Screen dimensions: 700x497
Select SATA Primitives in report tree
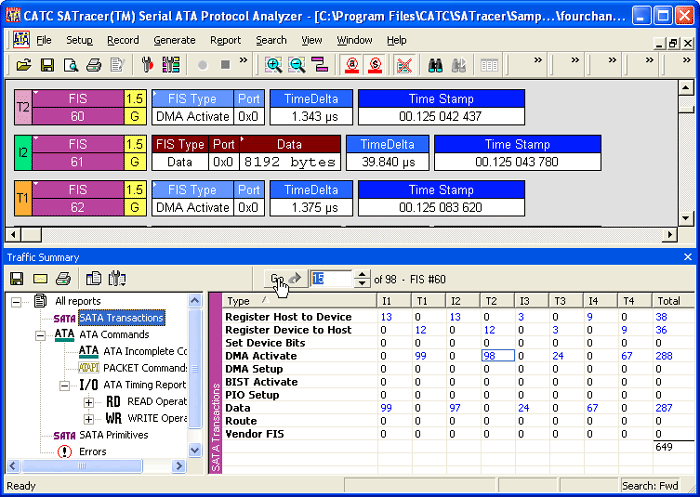tap(113, 435)
